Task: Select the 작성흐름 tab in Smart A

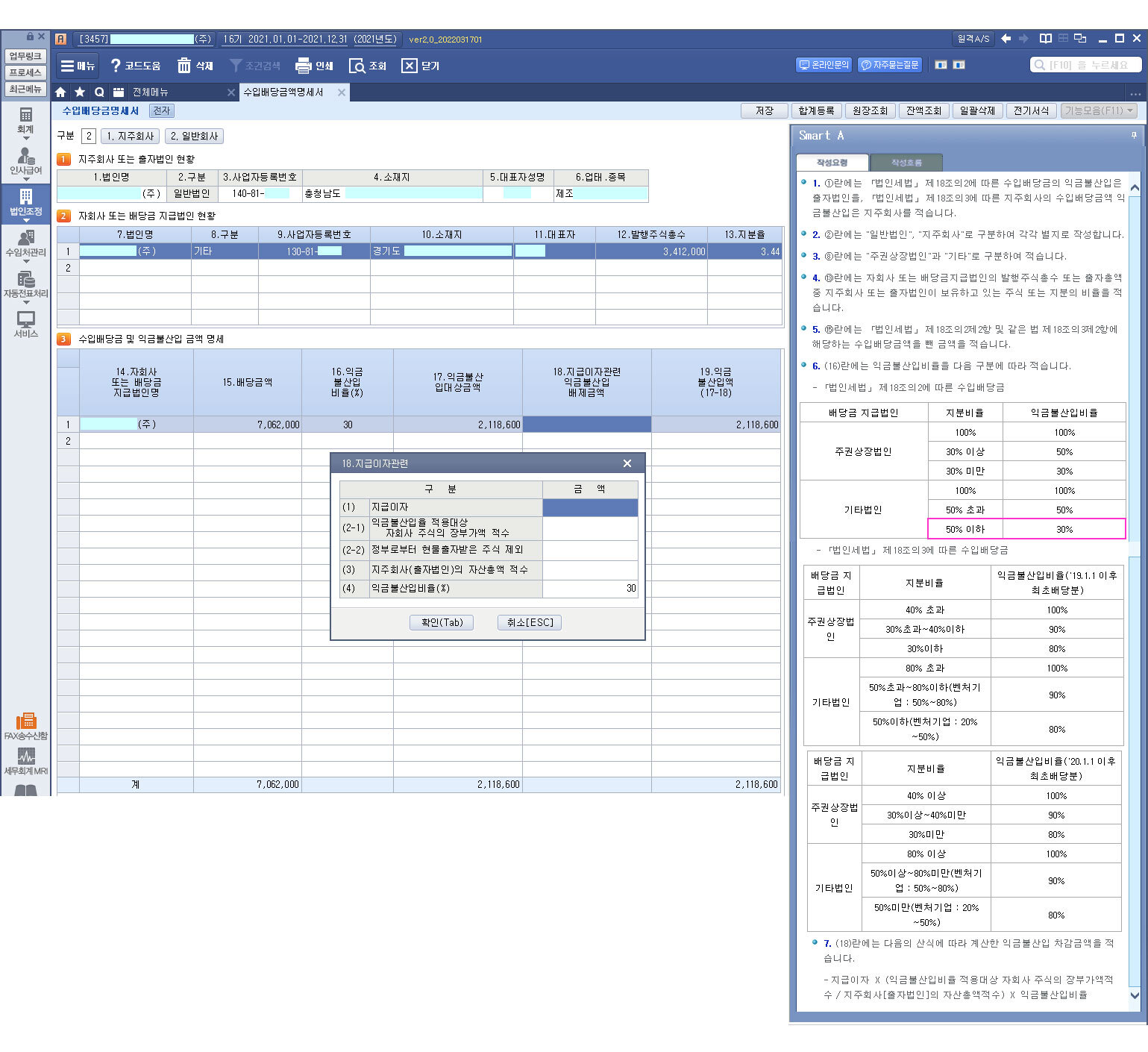Action: (x=906, y=162)
